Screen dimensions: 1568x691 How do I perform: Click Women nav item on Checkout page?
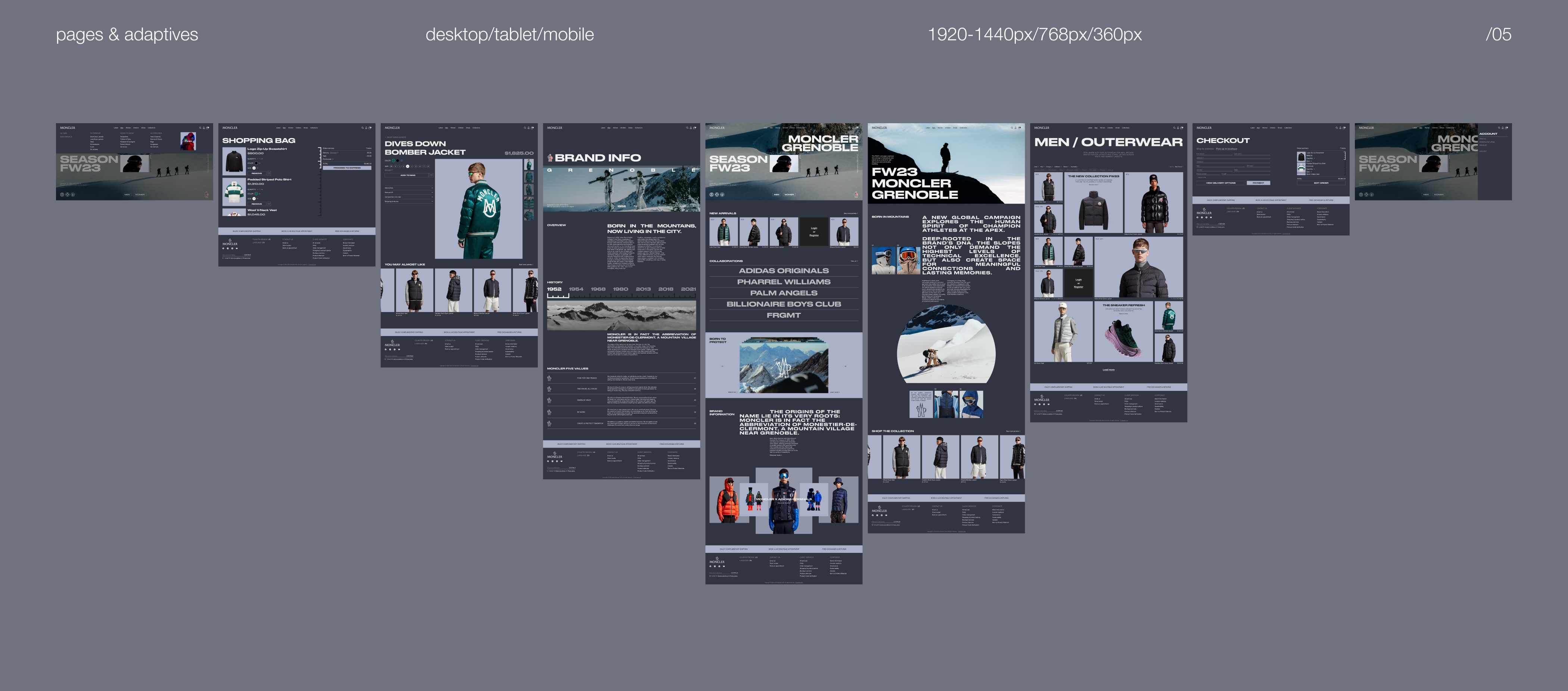point(1265,128)
